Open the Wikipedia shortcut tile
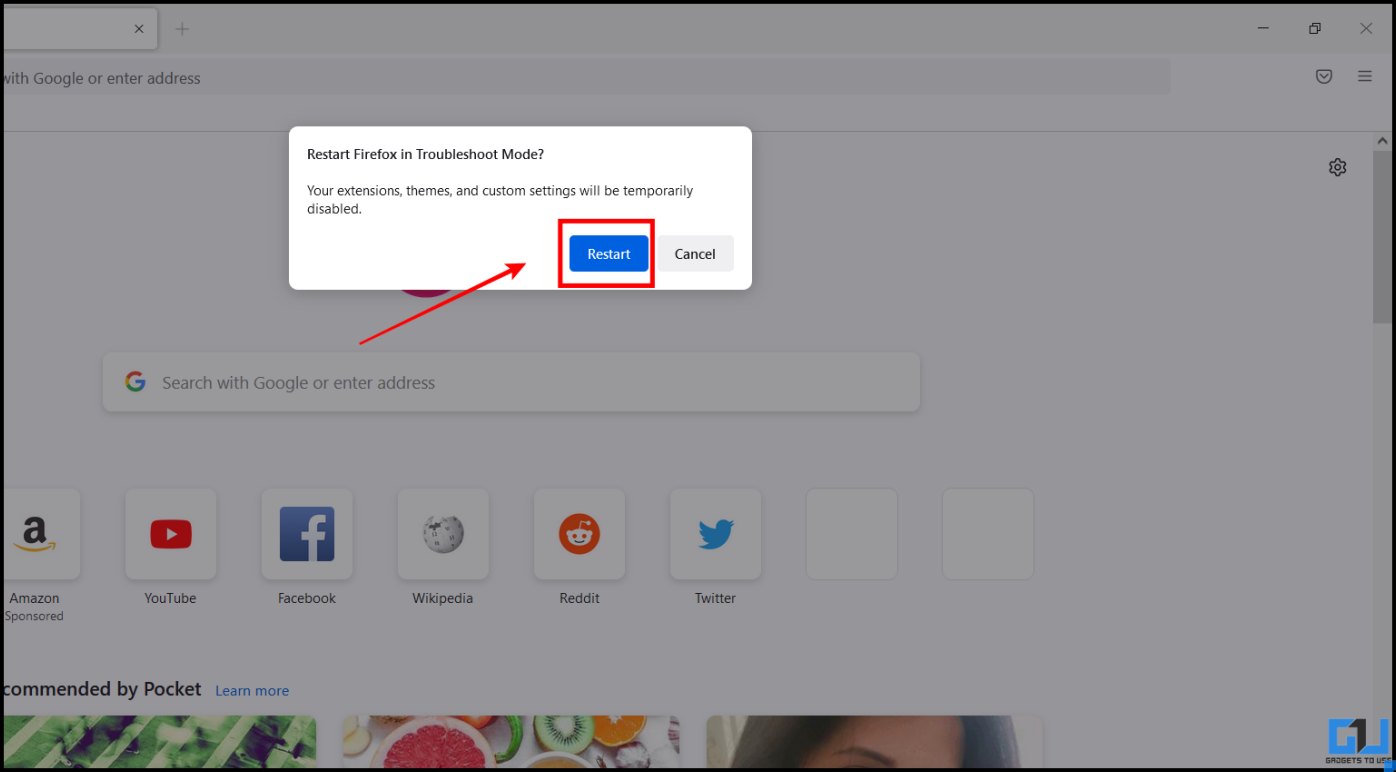Screen dimensions: 1396x772 point(443,534)
